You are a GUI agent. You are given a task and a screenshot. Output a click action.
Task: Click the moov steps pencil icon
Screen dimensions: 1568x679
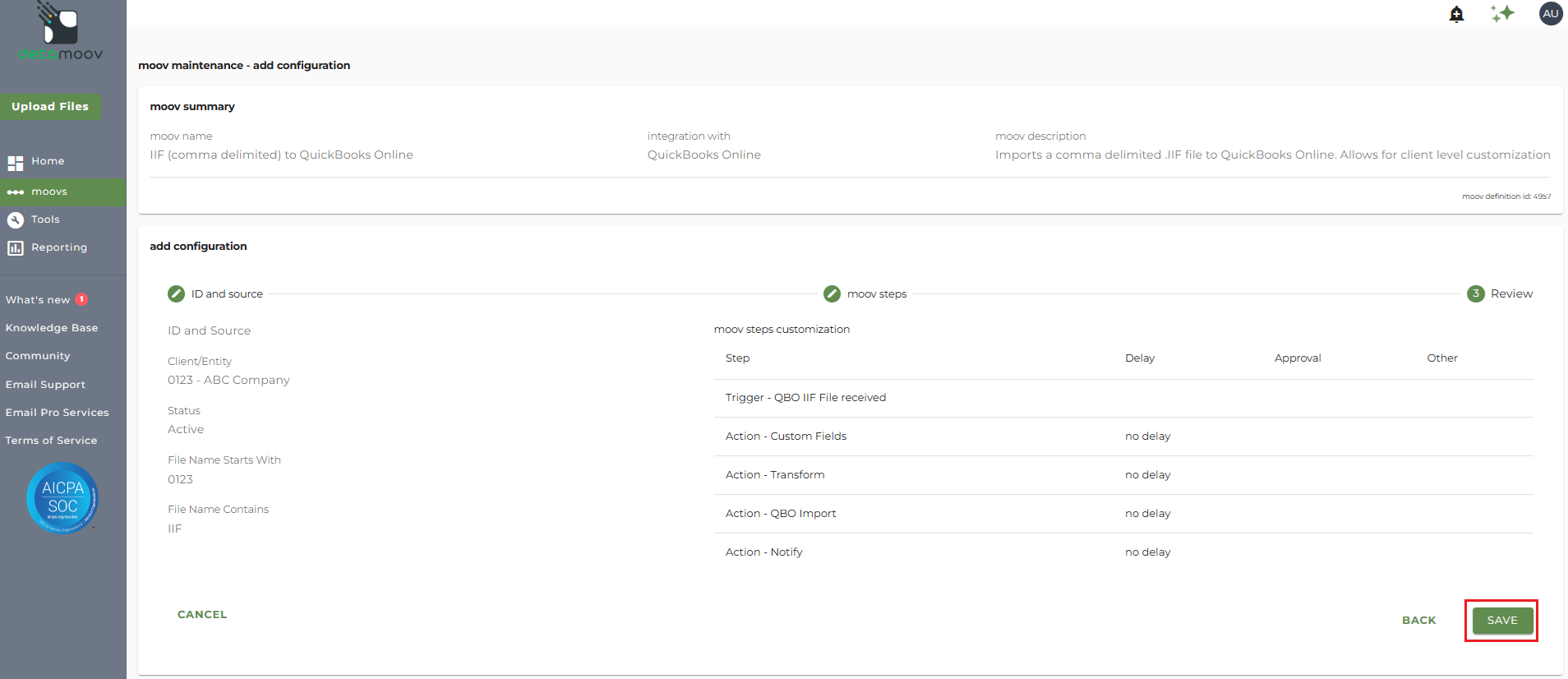(x=832, y=293)
